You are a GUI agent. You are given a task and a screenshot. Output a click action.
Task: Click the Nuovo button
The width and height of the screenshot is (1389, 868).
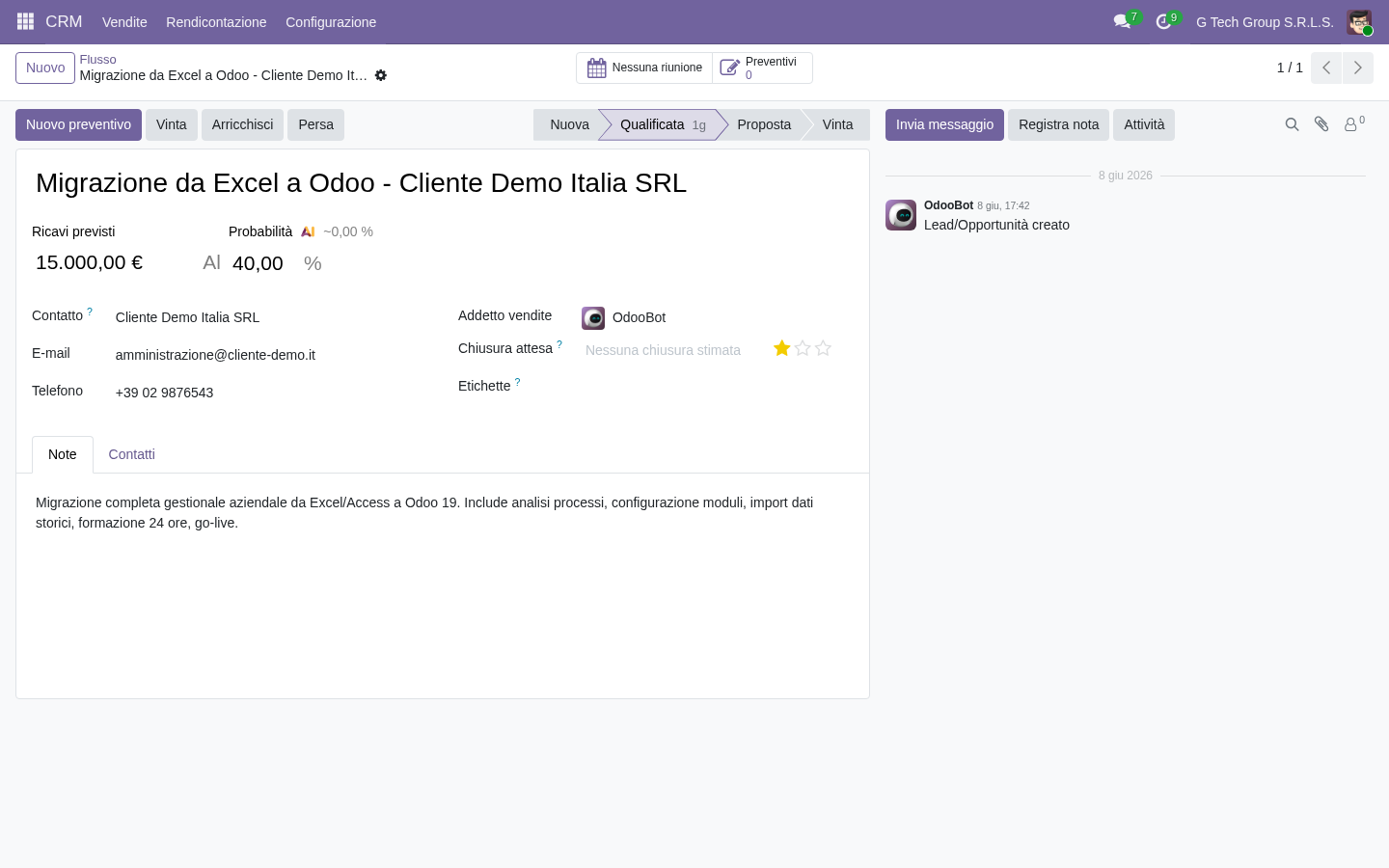[x=45, y=68]
